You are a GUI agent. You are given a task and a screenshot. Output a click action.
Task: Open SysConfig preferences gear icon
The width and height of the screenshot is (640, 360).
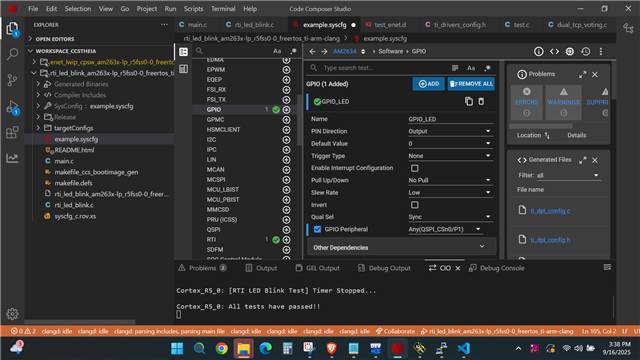pos(570,51)
